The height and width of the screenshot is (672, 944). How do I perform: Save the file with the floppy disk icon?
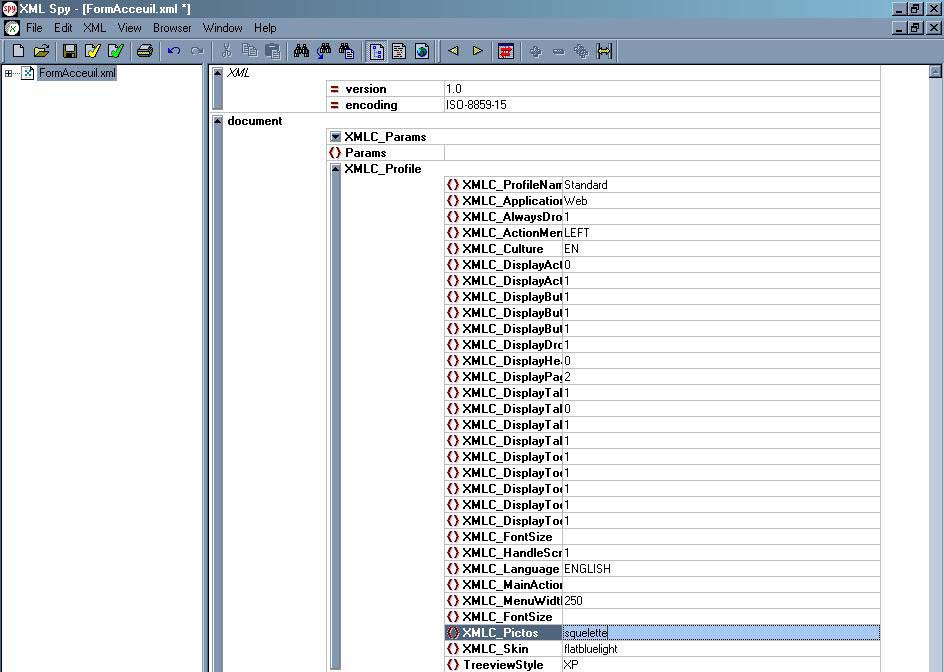tap(70, 51)
